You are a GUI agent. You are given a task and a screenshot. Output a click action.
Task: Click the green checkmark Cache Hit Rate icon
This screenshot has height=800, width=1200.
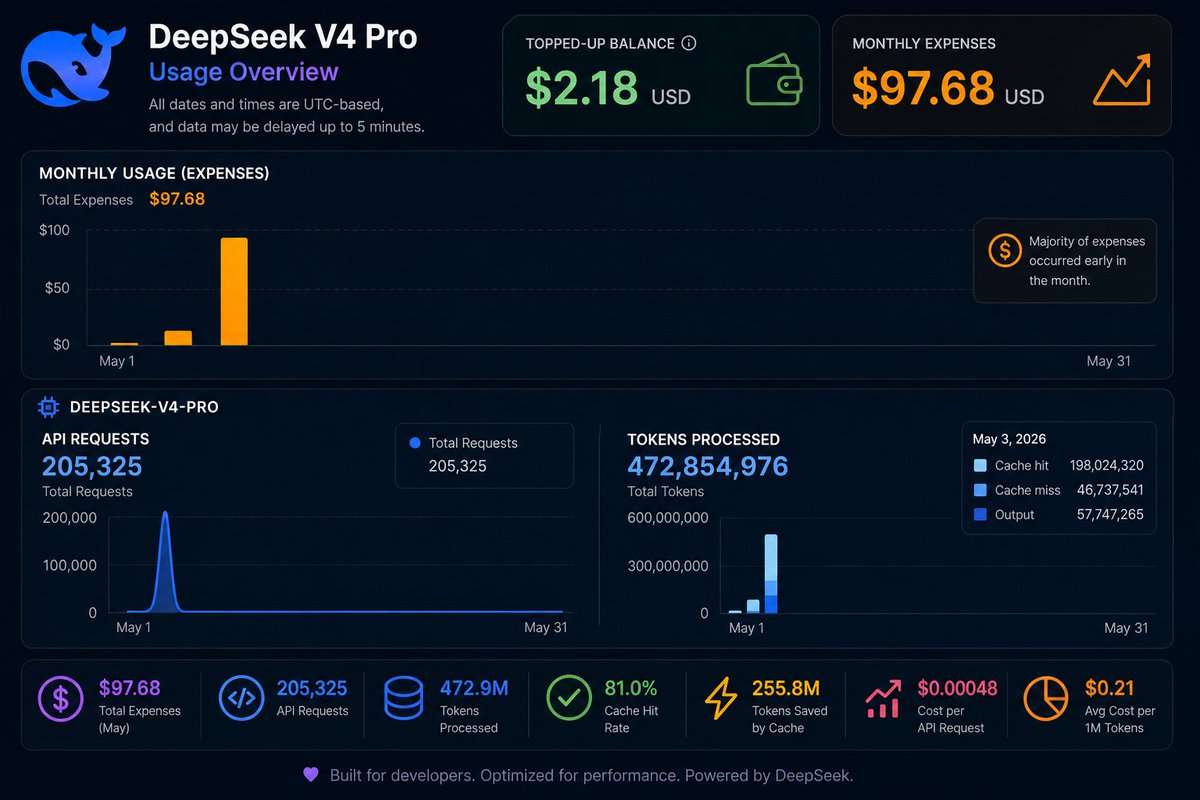569,699
